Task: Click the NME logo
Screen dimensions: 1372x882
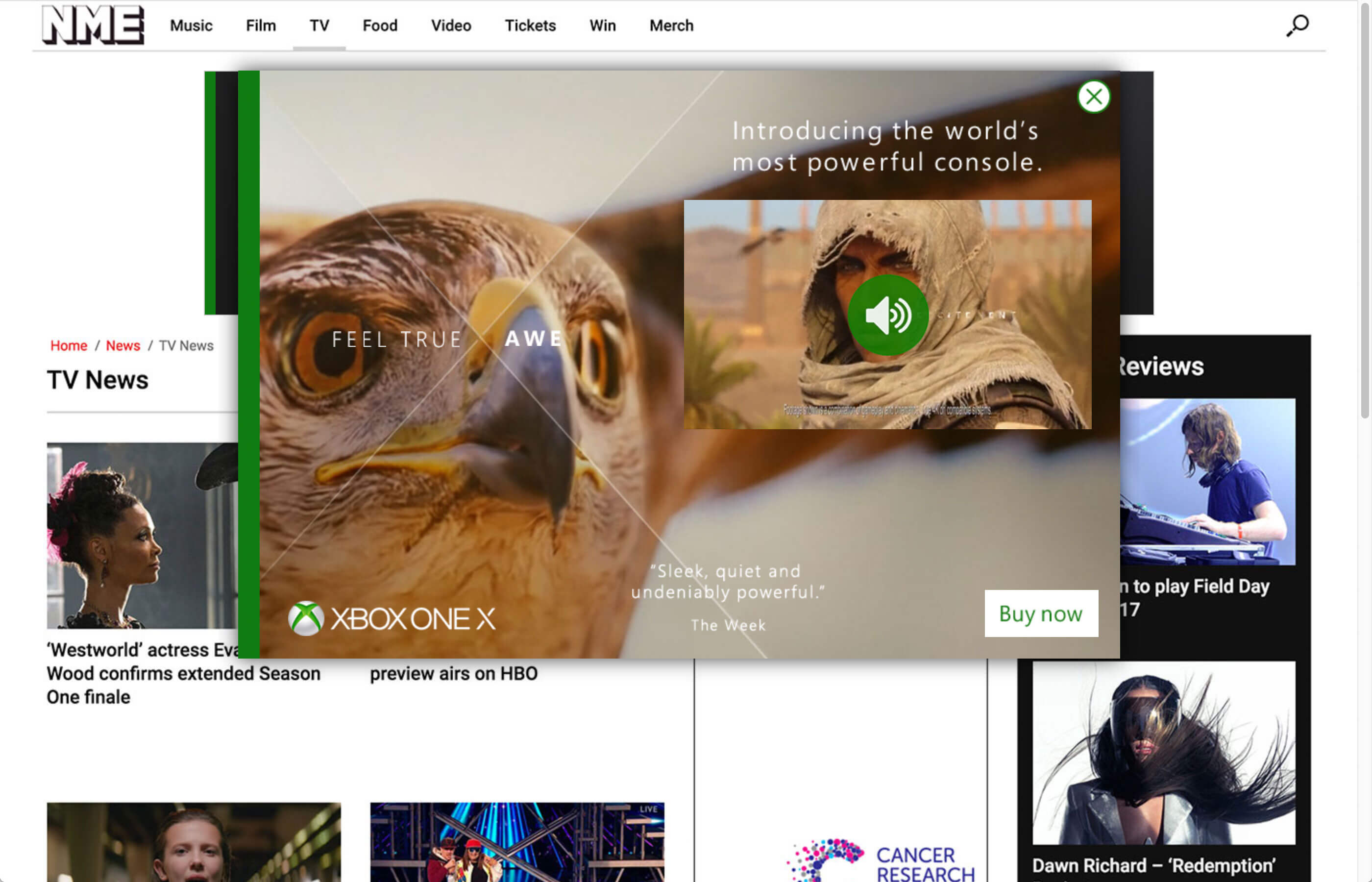Action: (93, 24)
